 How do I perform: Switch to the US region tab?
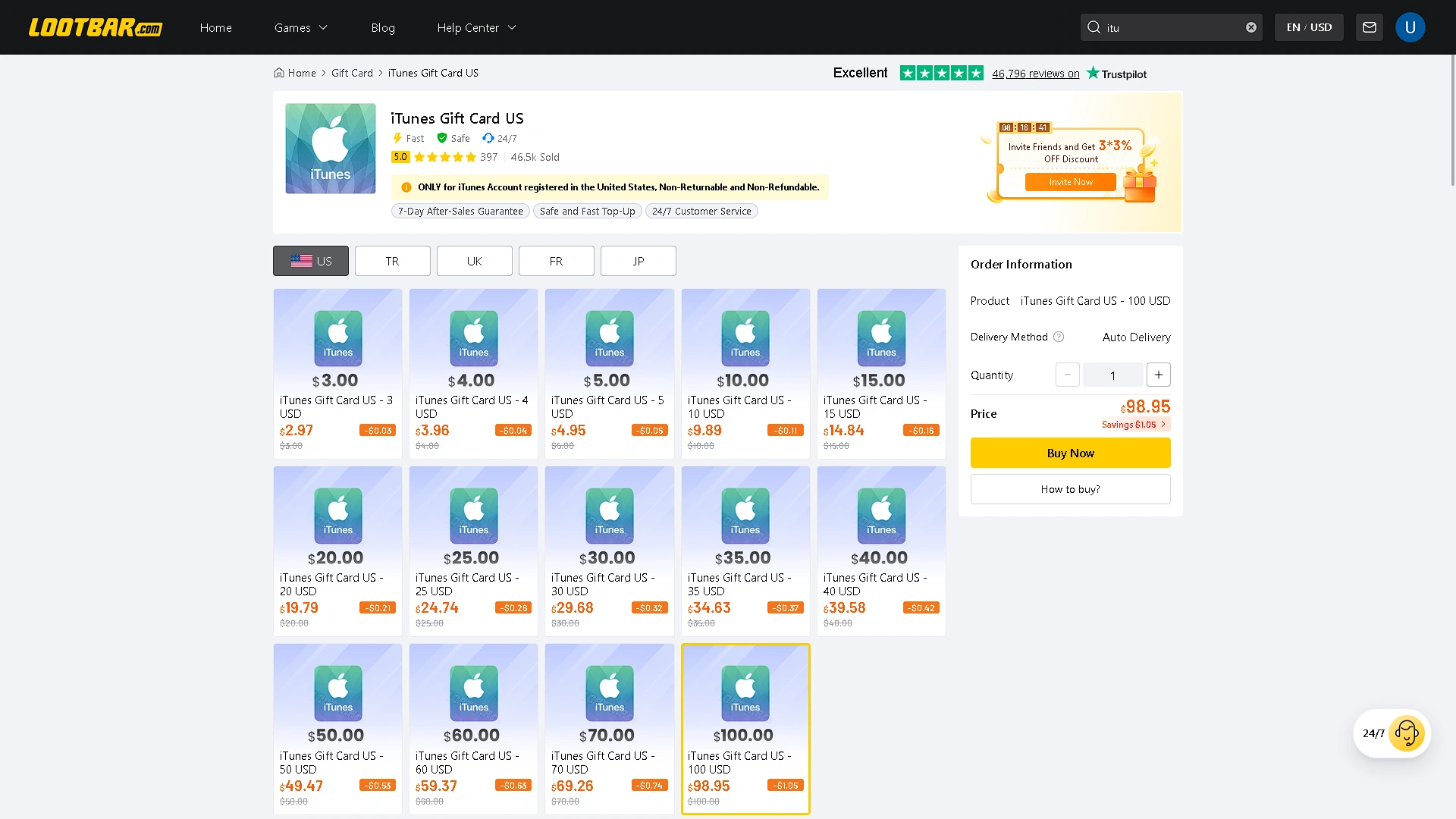(311, 261)
